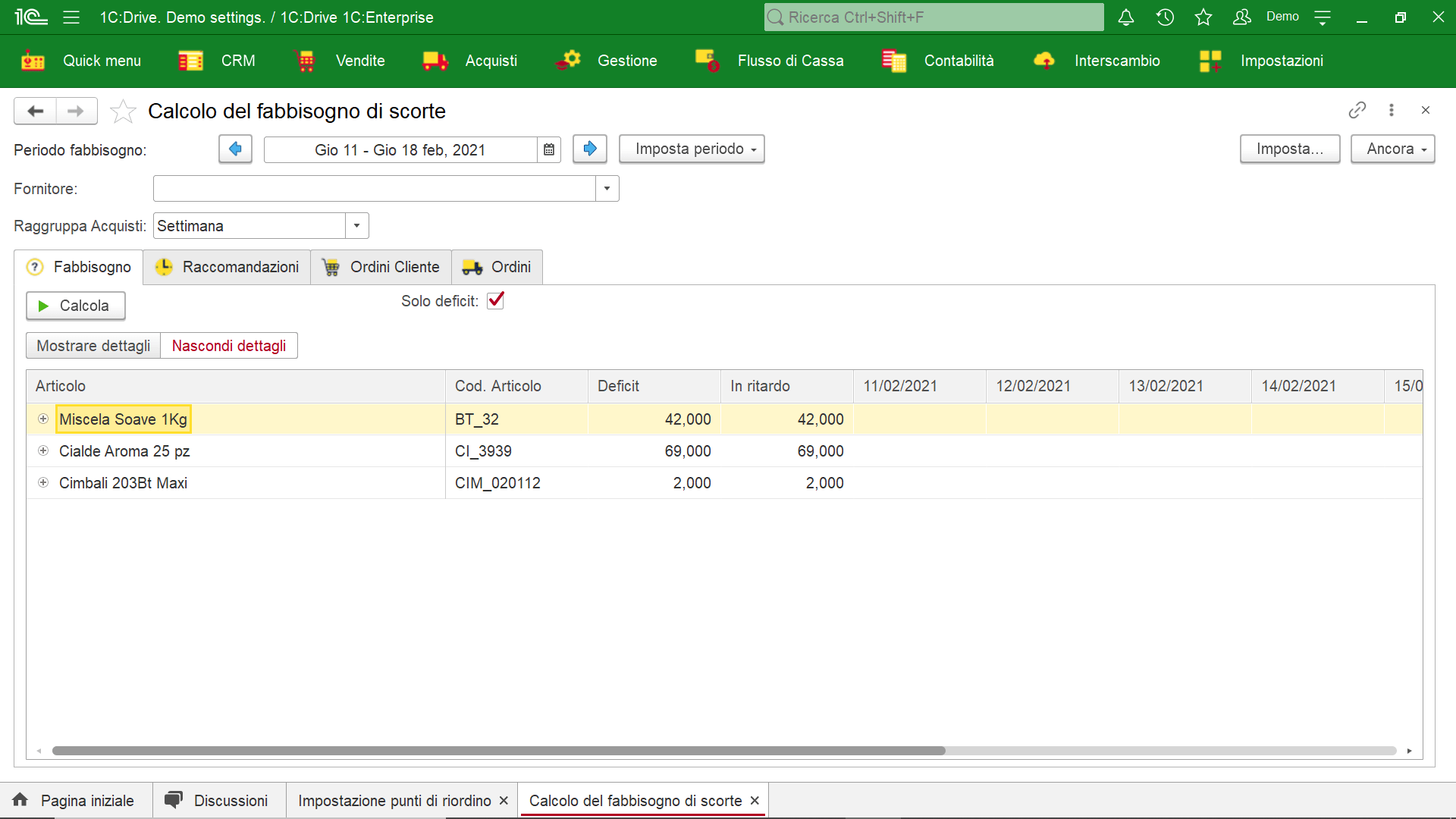Click the Deficit column header
Viewport: 1456px width, 819px height.
click(654, 386)
